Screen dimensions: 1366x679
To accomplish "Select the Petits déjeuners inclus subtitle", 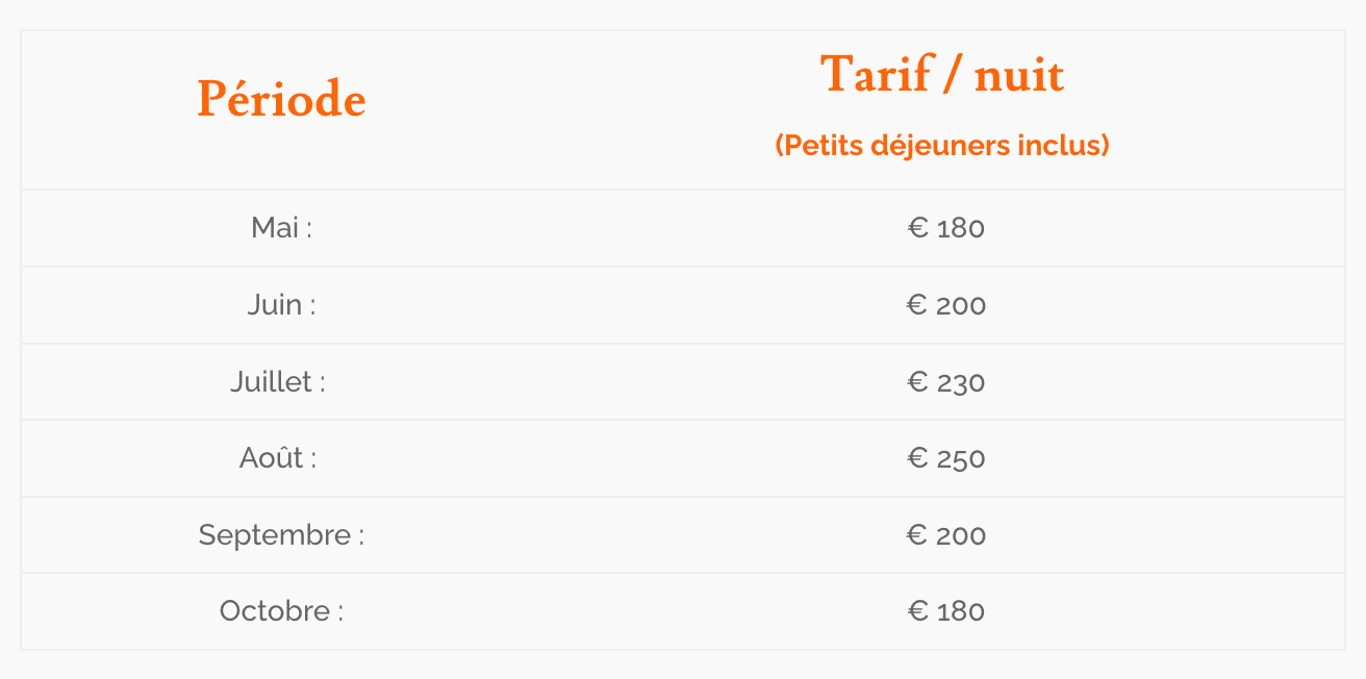I will [x=942, y=146].
